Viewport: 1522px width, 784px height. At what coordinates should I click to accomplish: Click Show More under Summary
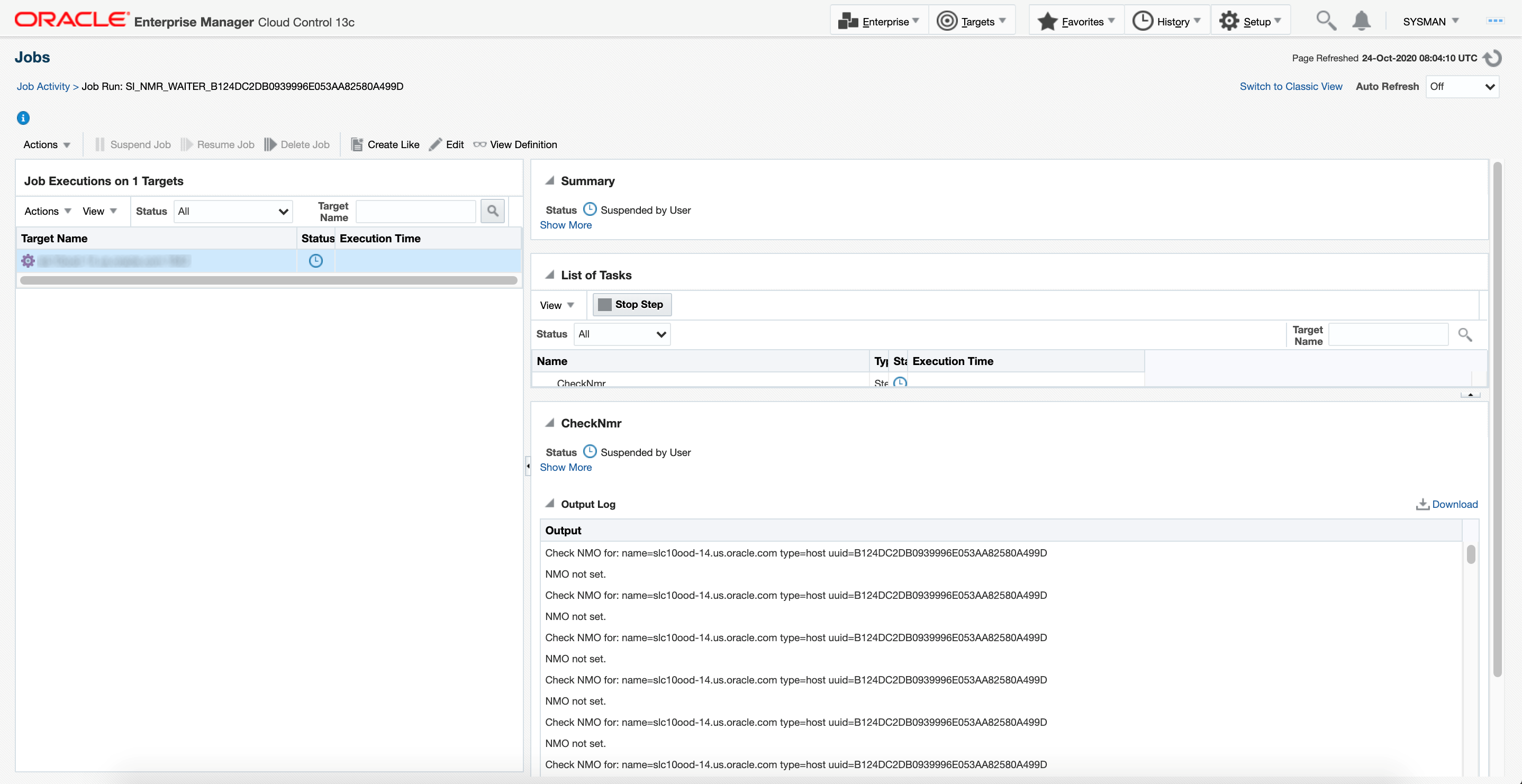(565, 225)
